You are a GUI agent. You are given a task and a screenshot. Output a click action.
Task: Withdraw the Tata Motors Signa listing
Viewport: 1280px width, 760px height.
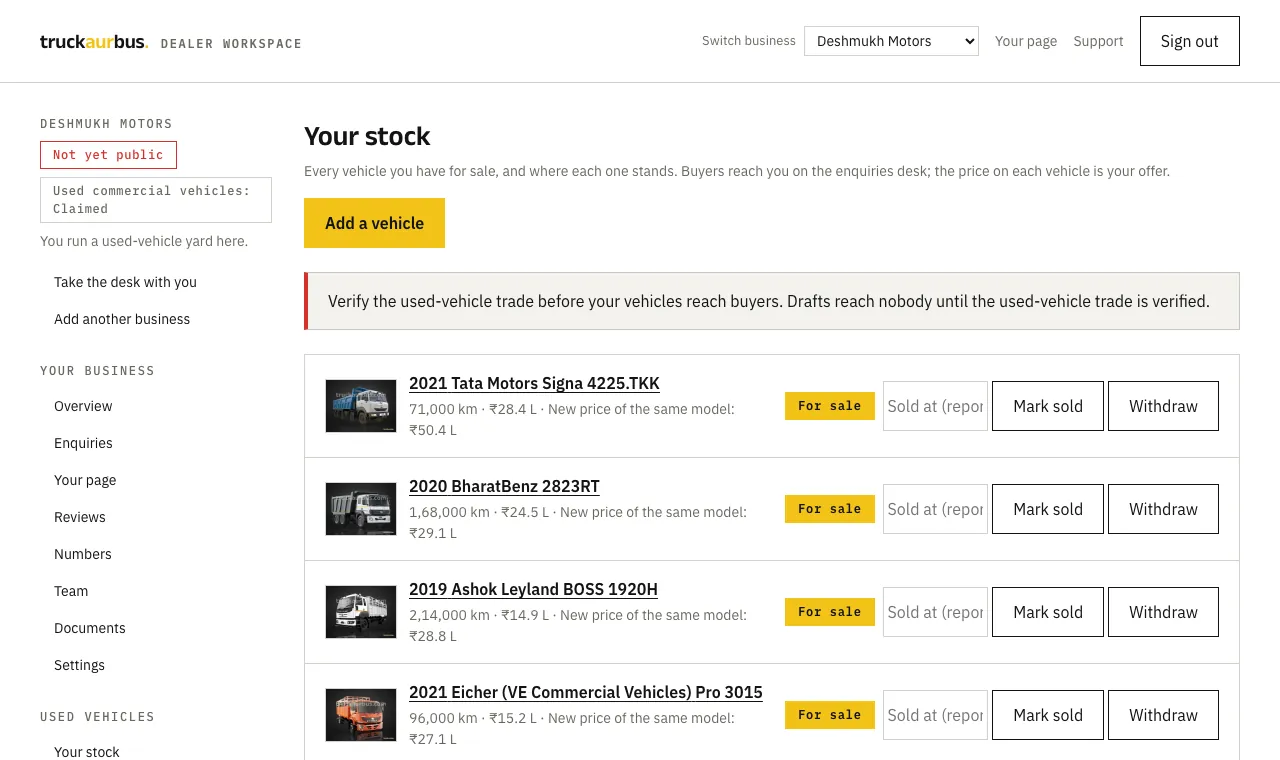coord(1163,406)
